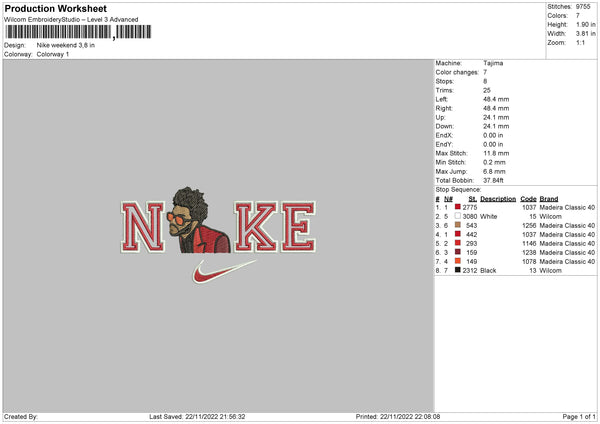Click the 'Description' column header
The width and height of the screenshot is (600, 424).
(x=498, y=199)
